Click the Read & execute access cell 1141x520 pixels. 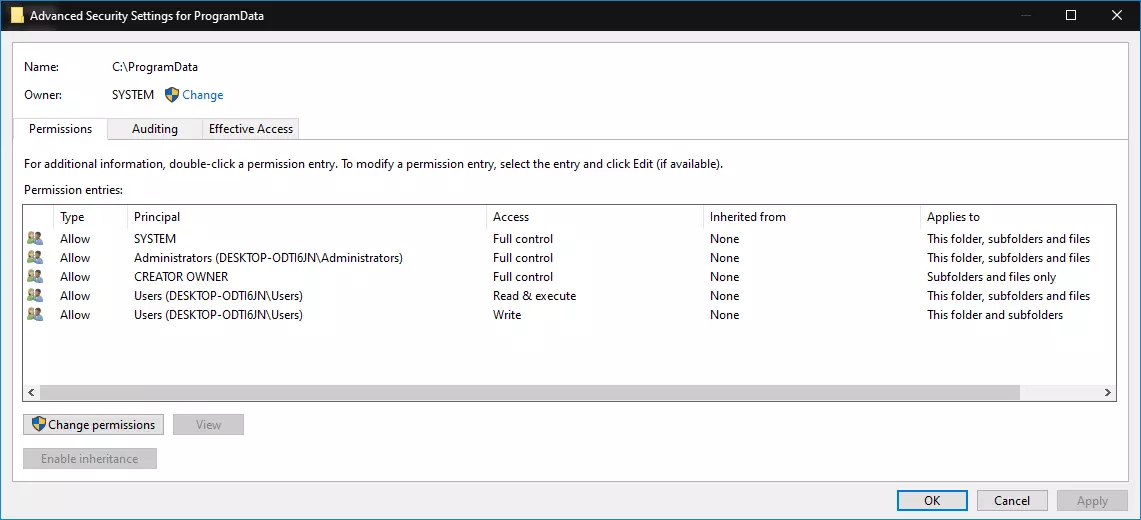(534, 295)
